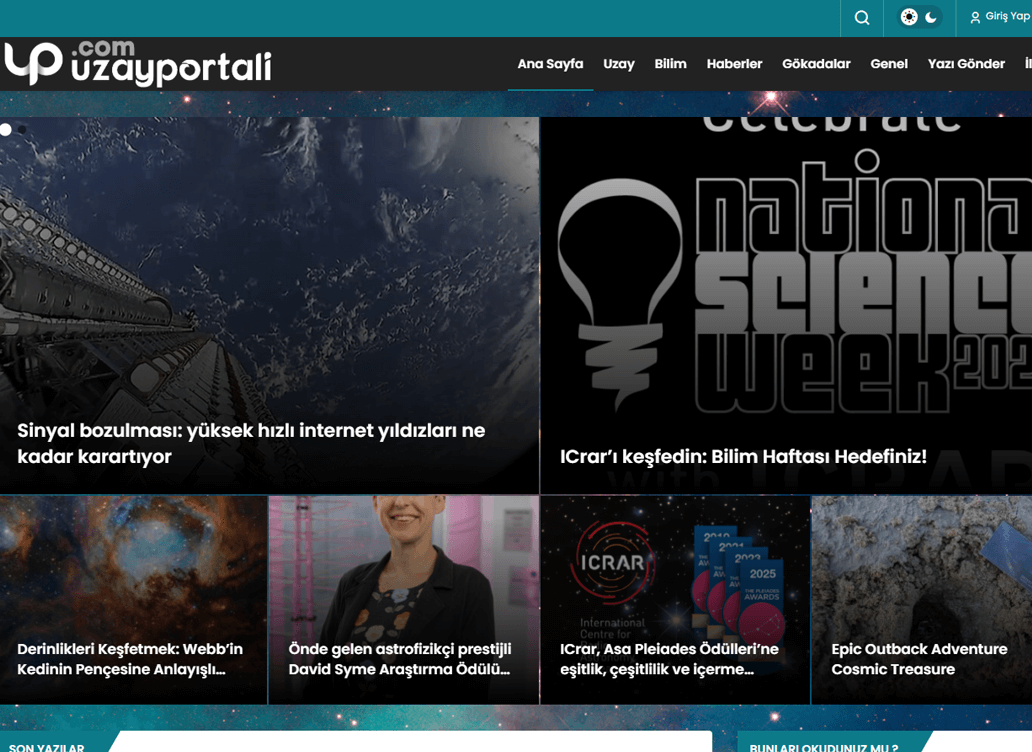Select the first slider dot indicator
This screenshot has height=752, width=1032.
click(x=6, y=130)
